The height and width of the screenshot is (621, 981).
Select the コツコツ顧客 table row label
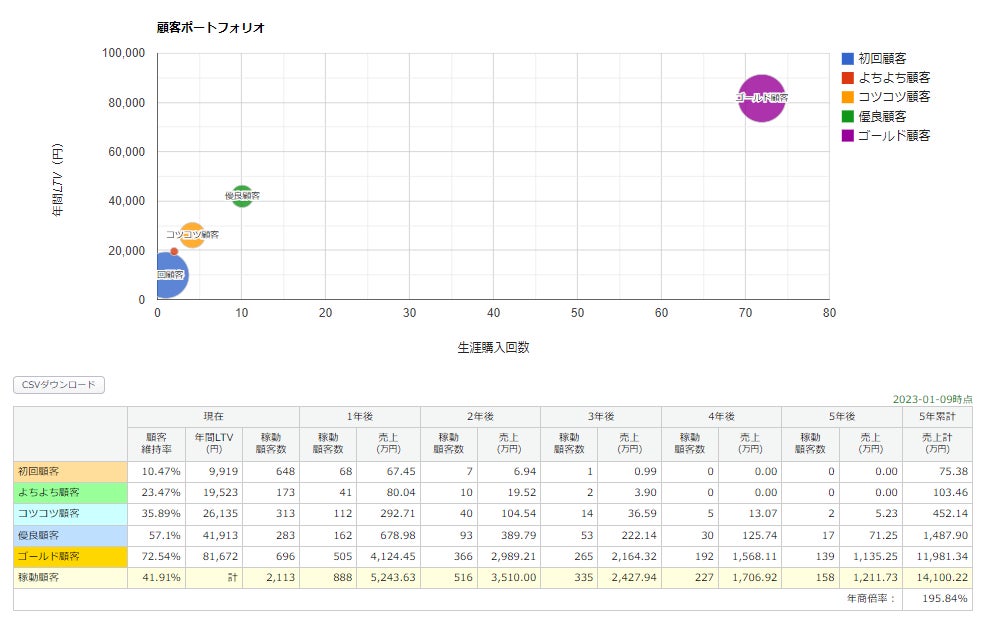coord(71,514)
